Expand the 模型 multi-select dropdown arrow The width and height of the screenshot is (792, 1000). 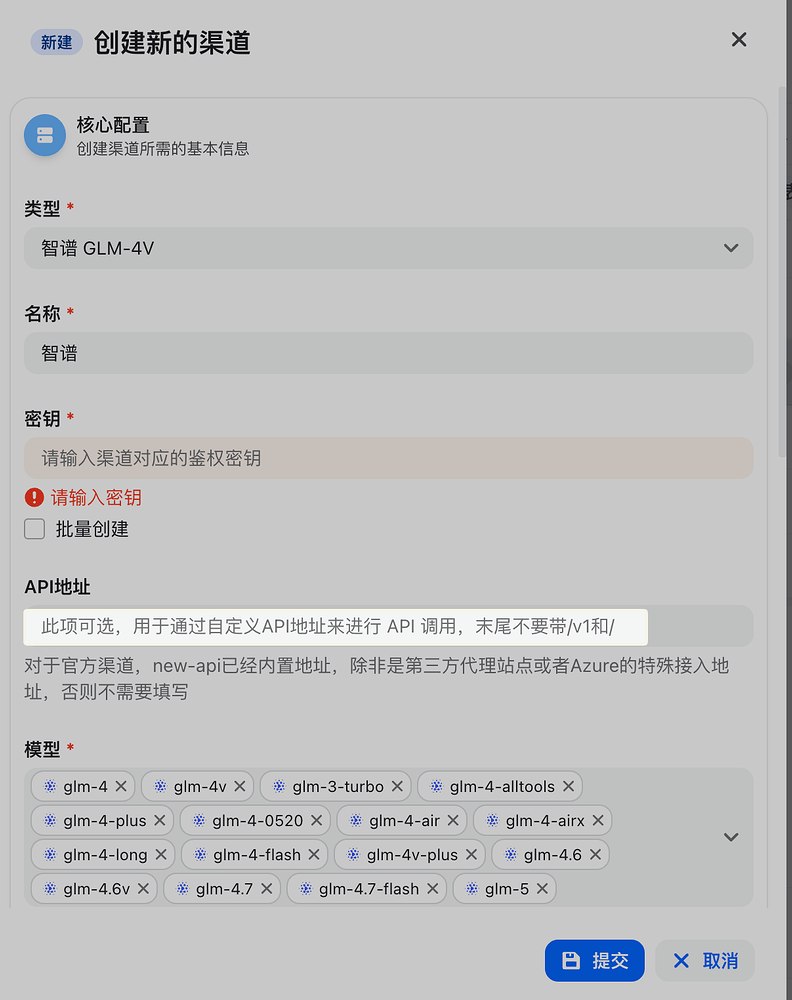pos(731,837)
